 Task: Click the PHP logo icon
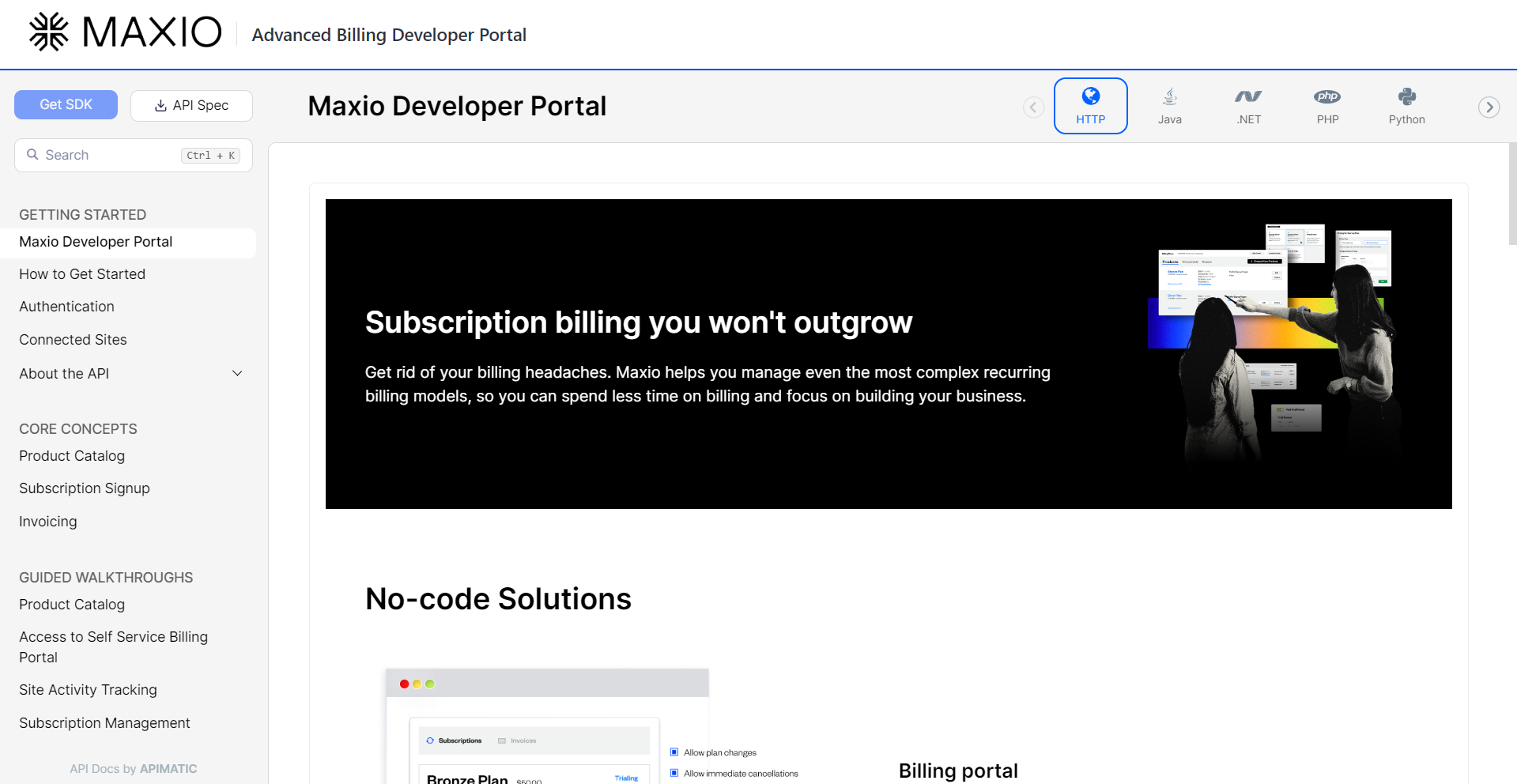click(1327, 96)
